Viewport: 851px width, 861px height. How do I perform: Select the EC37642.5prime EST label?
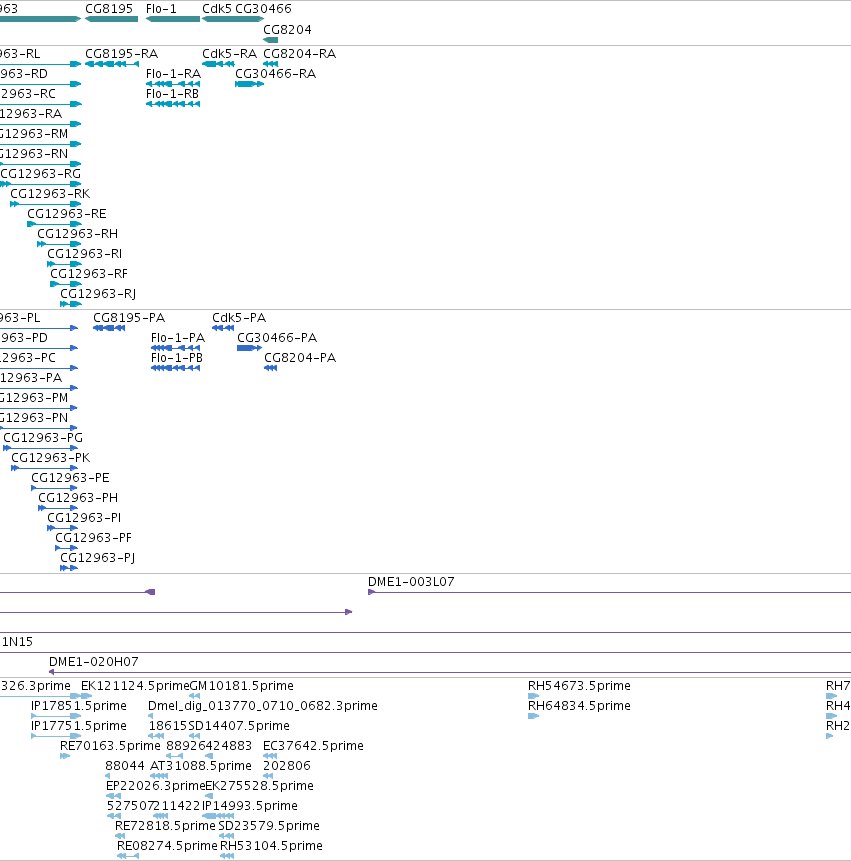point(313,746)
